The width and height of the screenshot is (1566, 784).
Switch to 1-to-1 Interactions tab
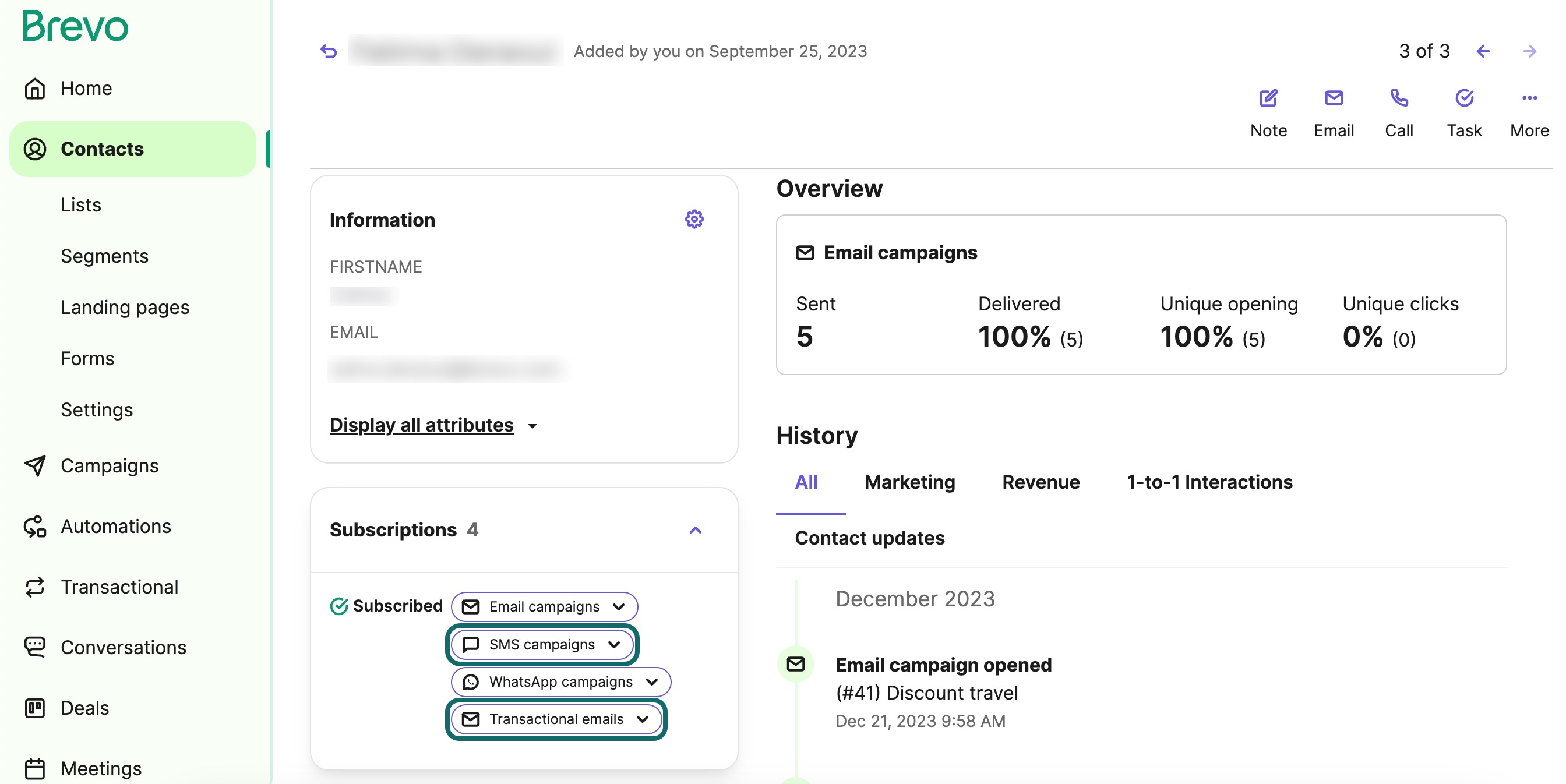tap(1209, 482)
